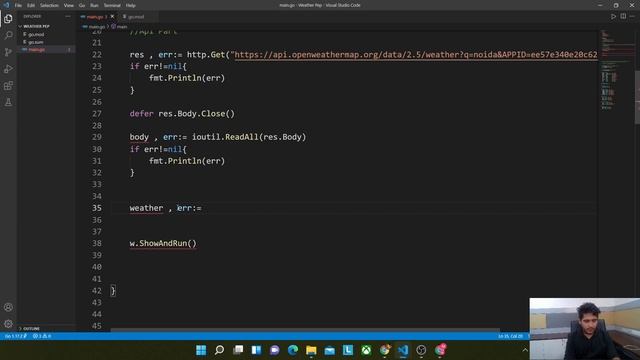Click w.ShowAndRun() on line 38

(x=163, y=243)
